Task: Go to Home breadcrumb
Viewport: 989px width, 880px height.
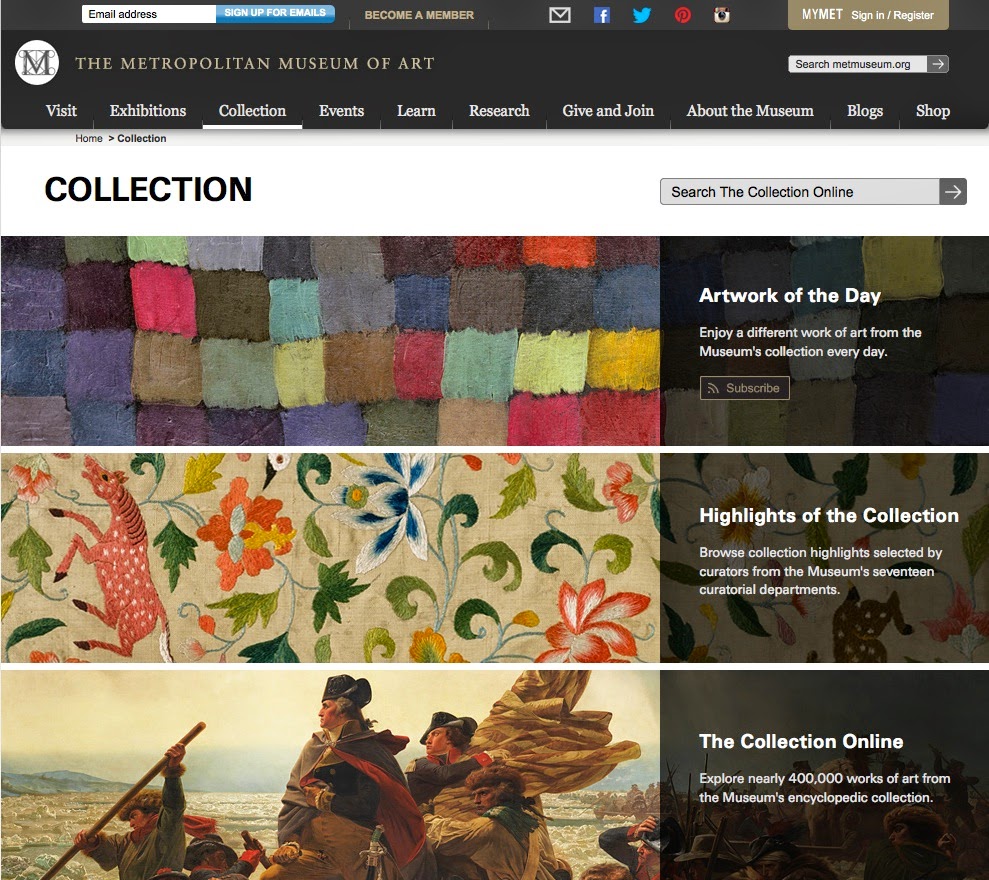Action: tap(89, 138)
